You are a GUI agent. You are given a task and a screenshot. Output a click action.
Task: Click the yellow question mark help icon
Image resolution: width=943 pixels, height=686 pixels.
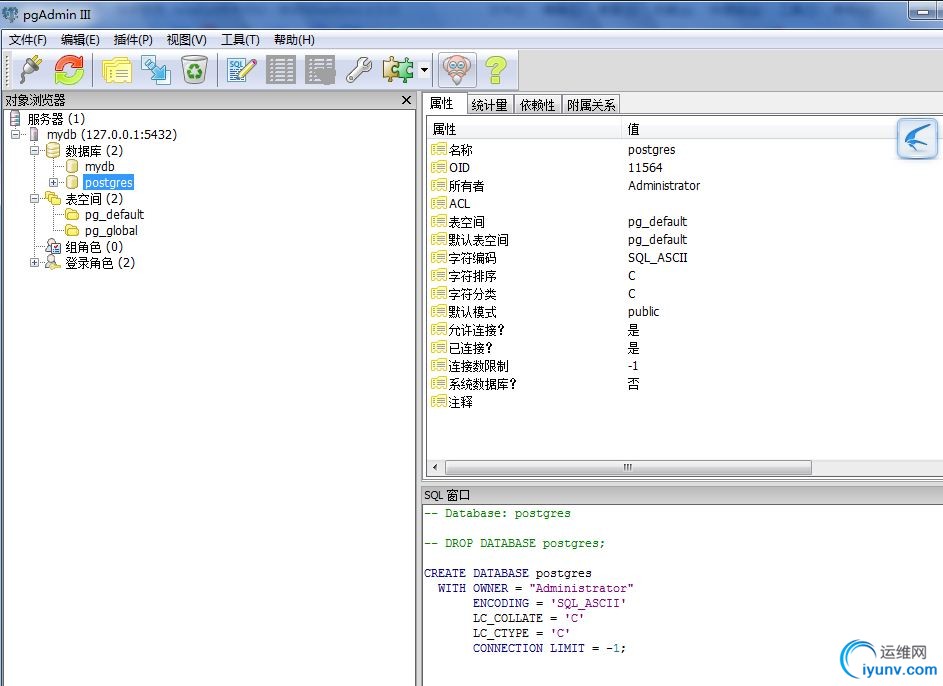click(x=496, y=70)
